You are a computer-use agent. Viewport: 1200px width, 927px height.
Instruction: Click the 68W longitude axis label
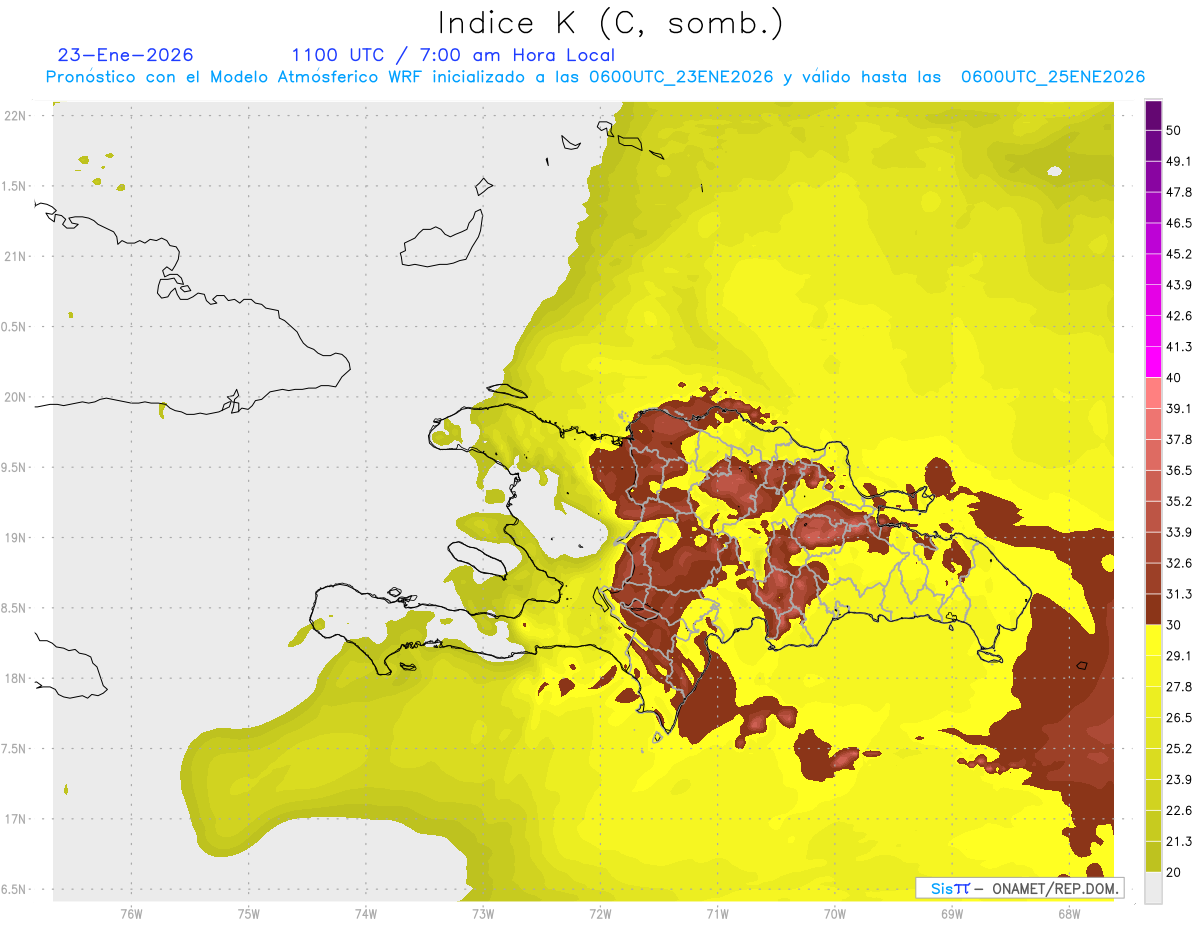tap(1069, 913)
